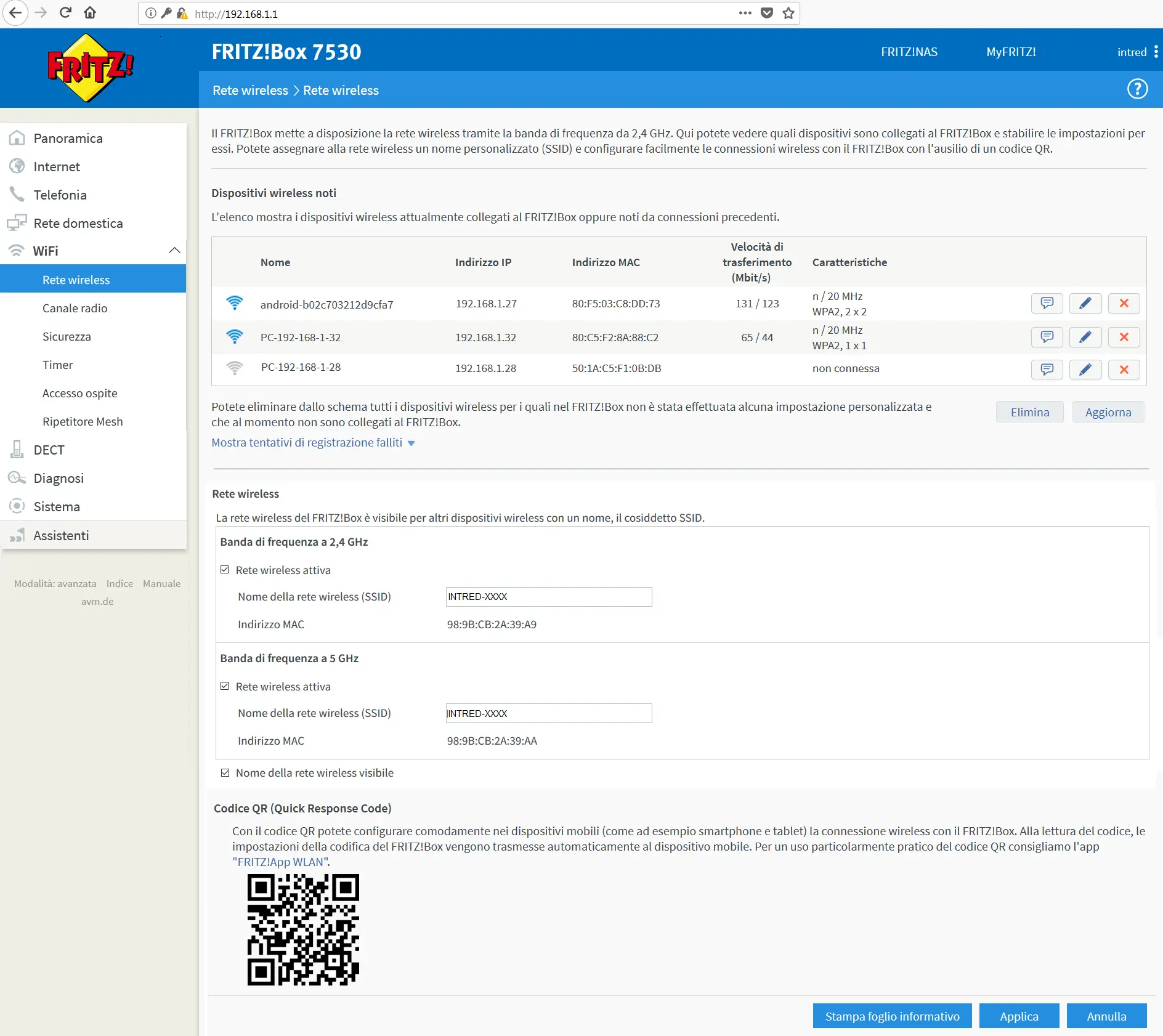Open comment icon for android-b02c703212d9cfa7
The height and width of the screenshot is (1036, 1163).
(x=1047, y=303)
